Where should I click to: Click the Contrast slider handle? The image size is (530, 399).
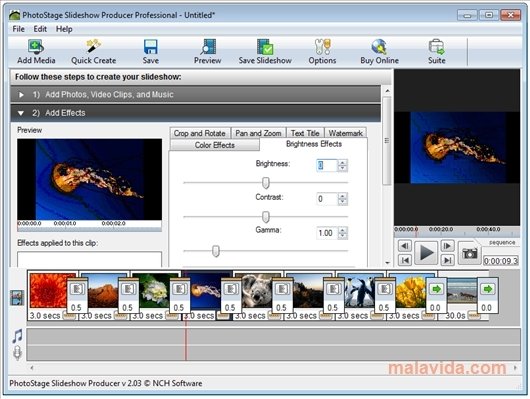click(266, 217)
